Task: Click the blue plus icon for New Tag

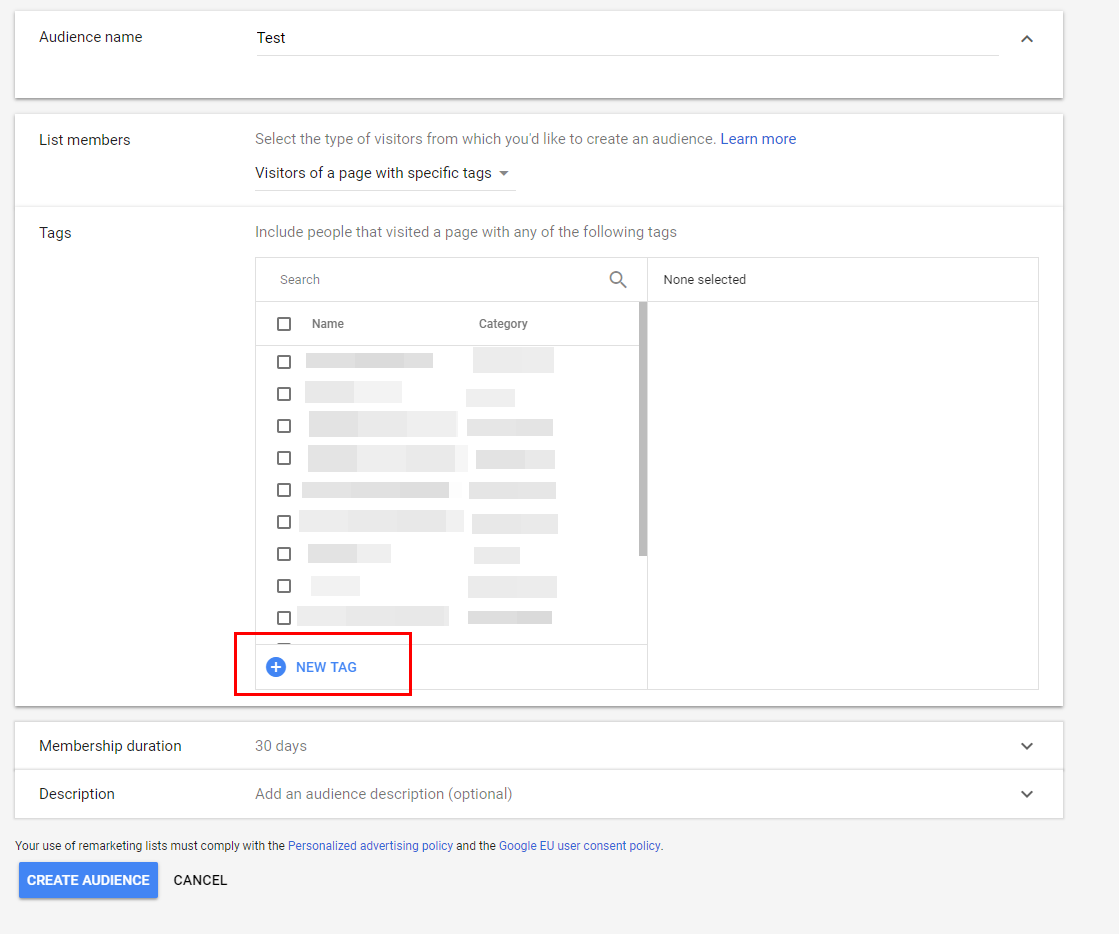Action: 276,667
